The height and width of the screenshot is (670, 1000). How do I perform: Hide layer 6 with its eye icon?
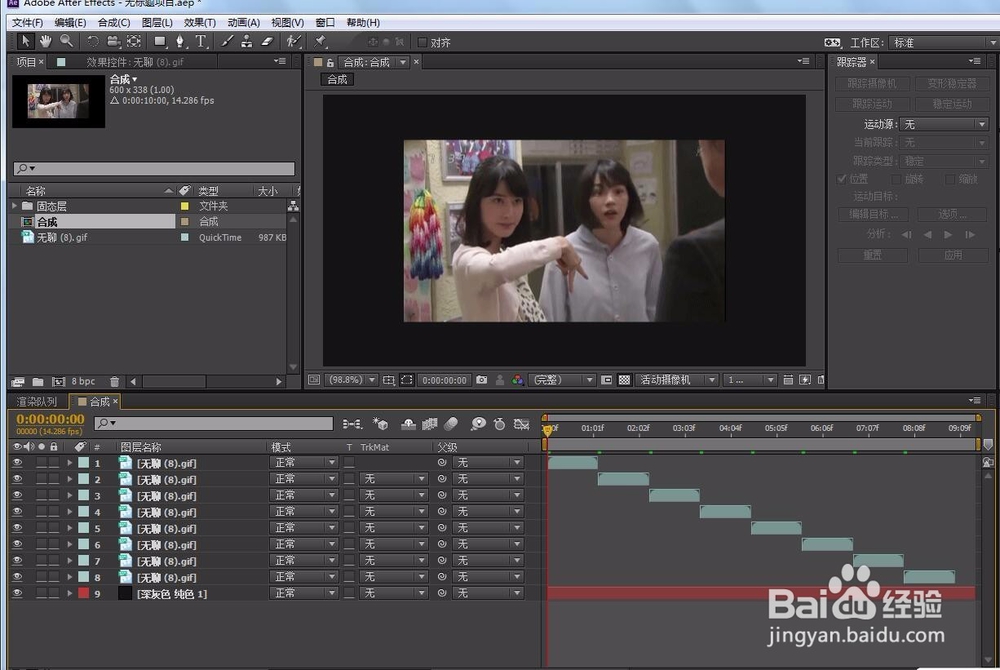pyautogui.click(x=17, y=544)
